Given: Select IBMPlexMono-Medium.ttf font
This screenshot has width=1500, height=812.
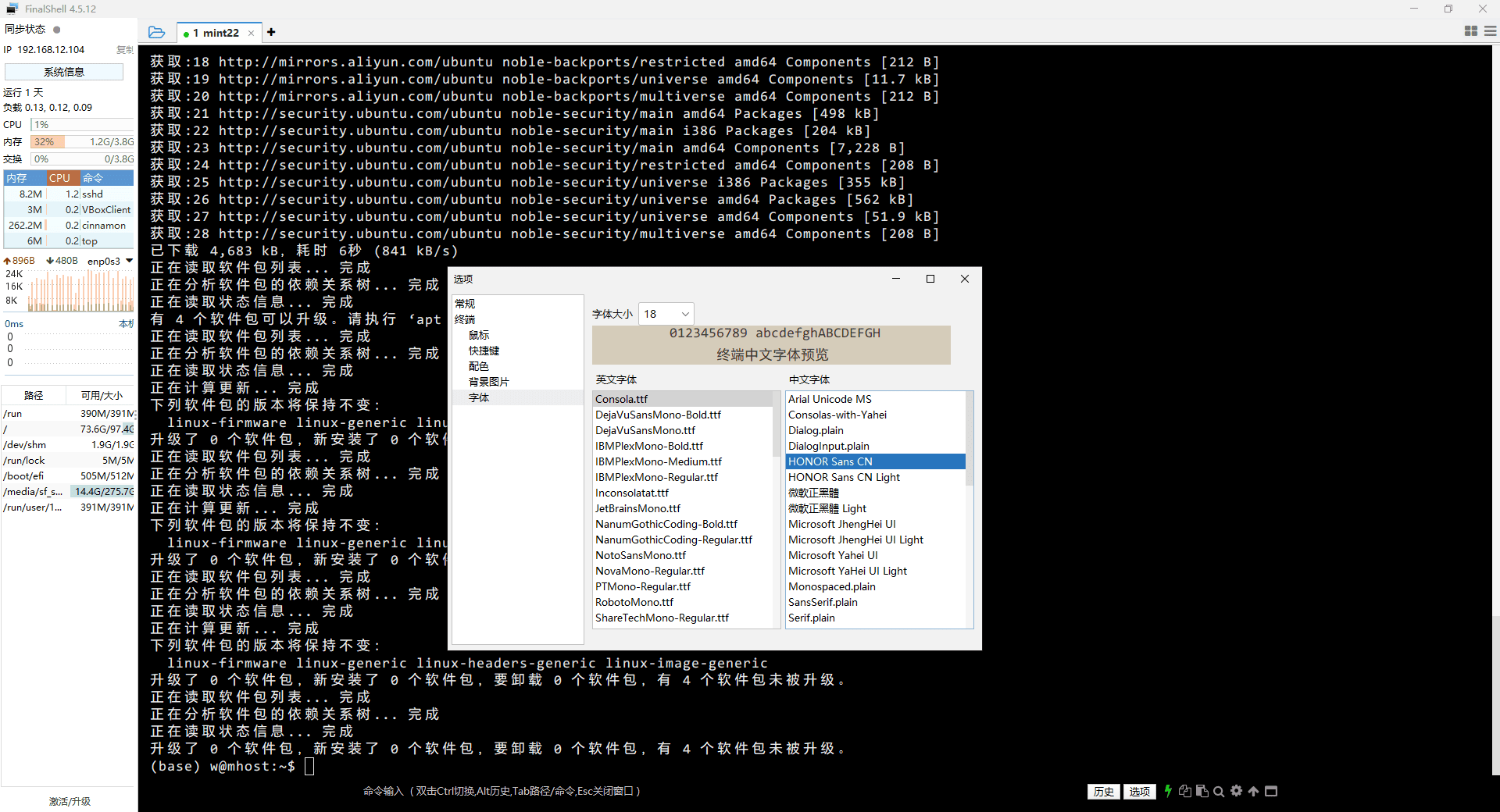Looking at the screenshot, I should [x=683, y=461].
